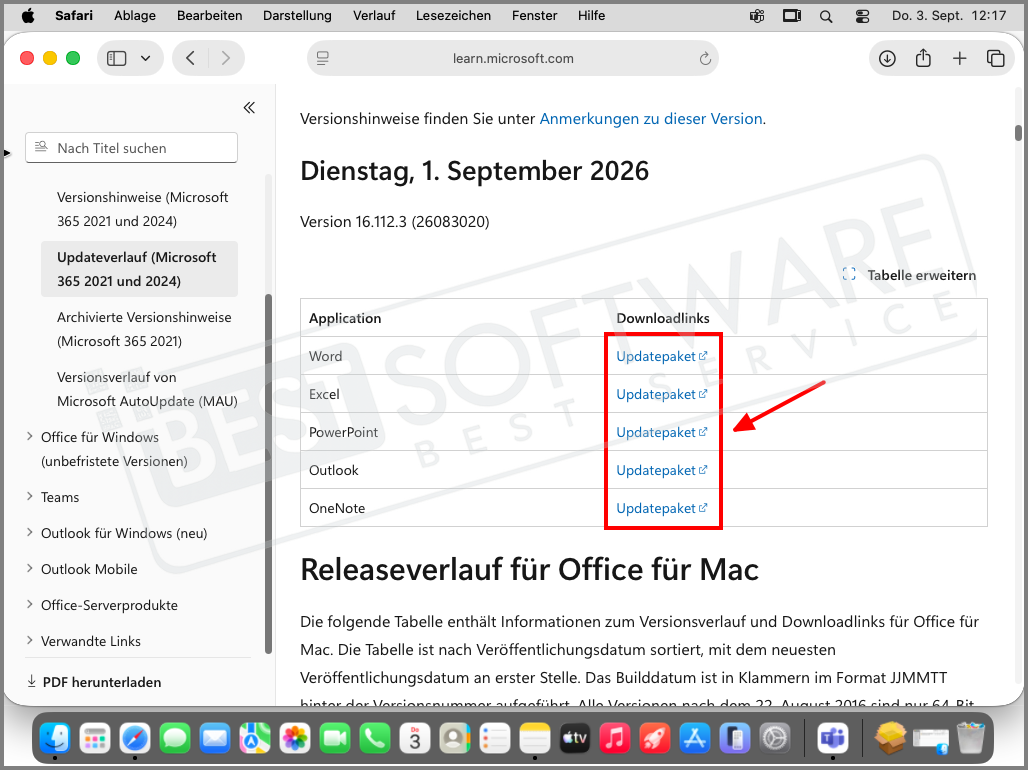Open Launchpad apps grid in Dock
1028x771 pixels.
point(95,739)
